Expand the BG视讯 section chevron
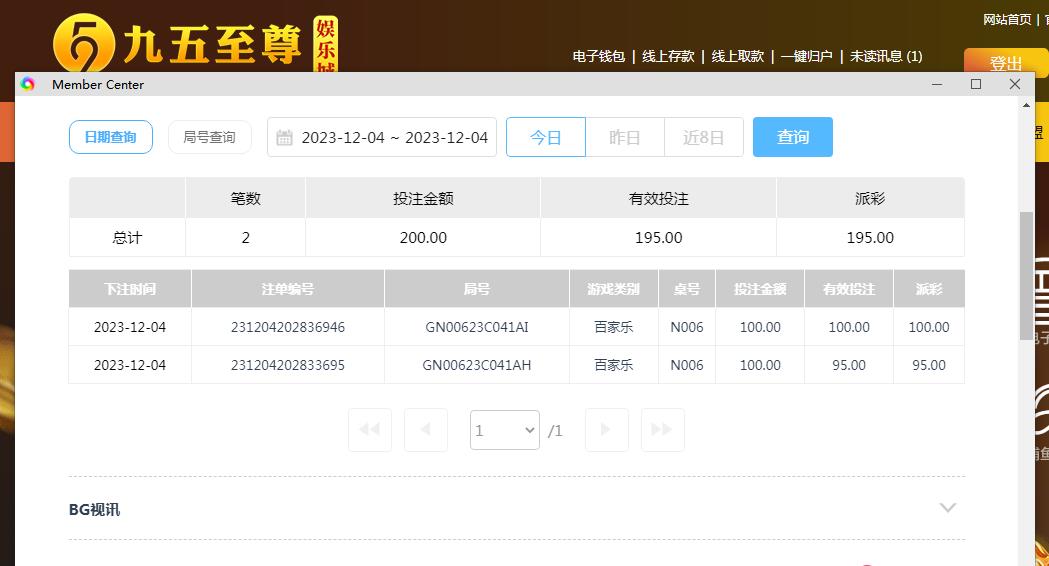Image resolution: width=1049 pixels, height=566 pixels. (947, 508)
